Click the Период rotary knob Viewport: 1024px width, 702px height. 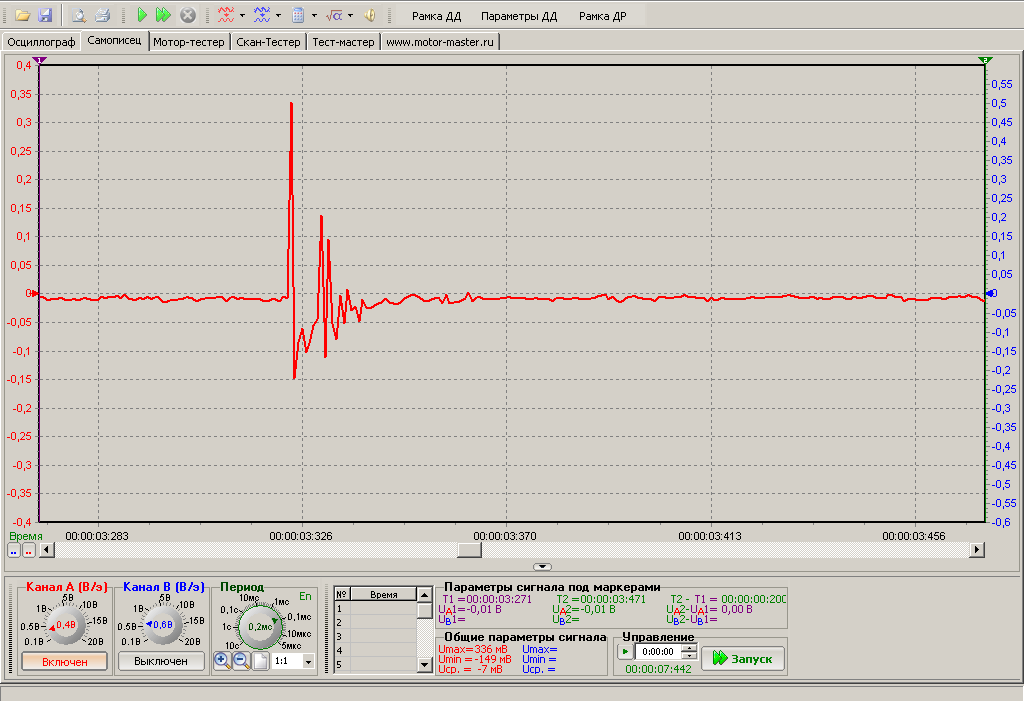[x=261, y=626]
